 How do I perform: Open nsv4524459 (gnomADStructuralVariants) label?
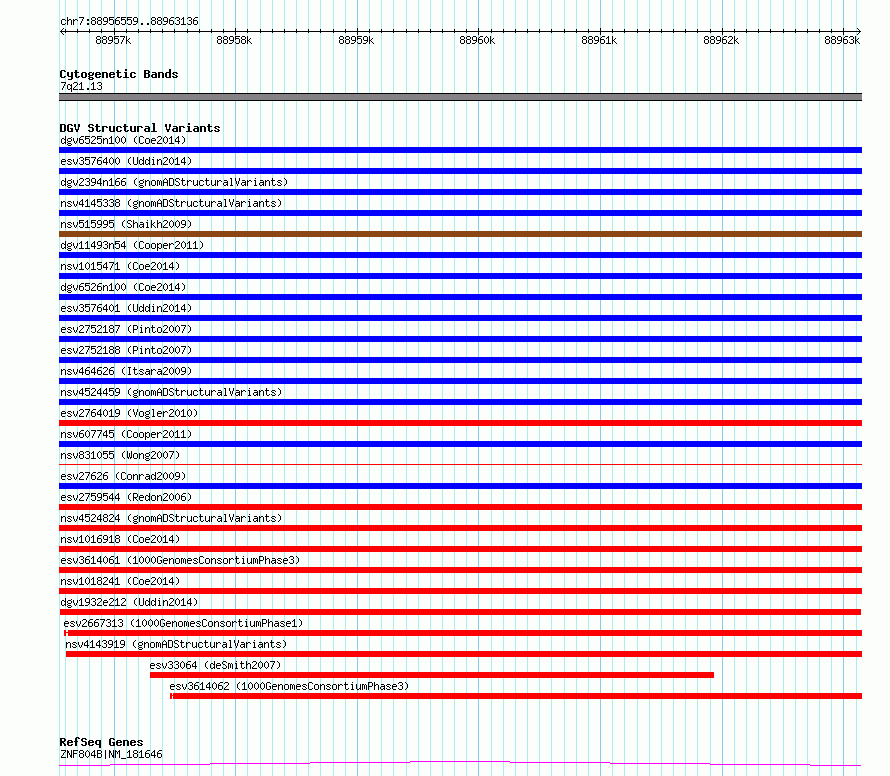(171, 392)
